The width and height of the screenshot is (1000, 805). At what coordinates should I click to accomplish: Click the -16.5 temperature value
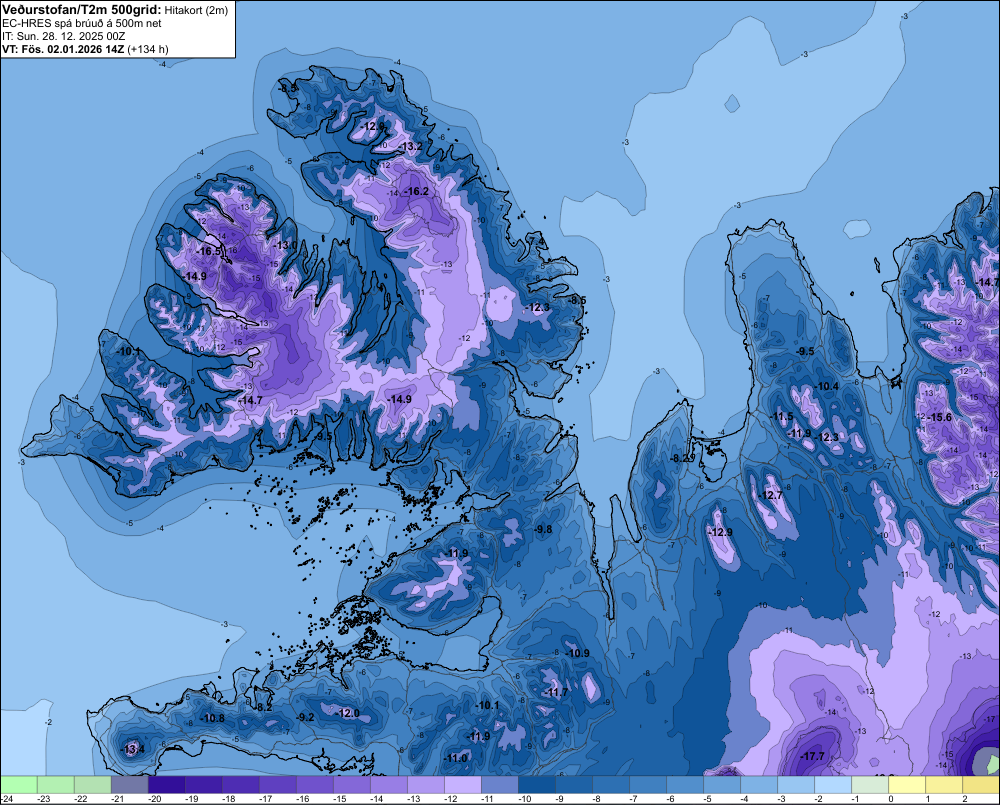(209, 251)
